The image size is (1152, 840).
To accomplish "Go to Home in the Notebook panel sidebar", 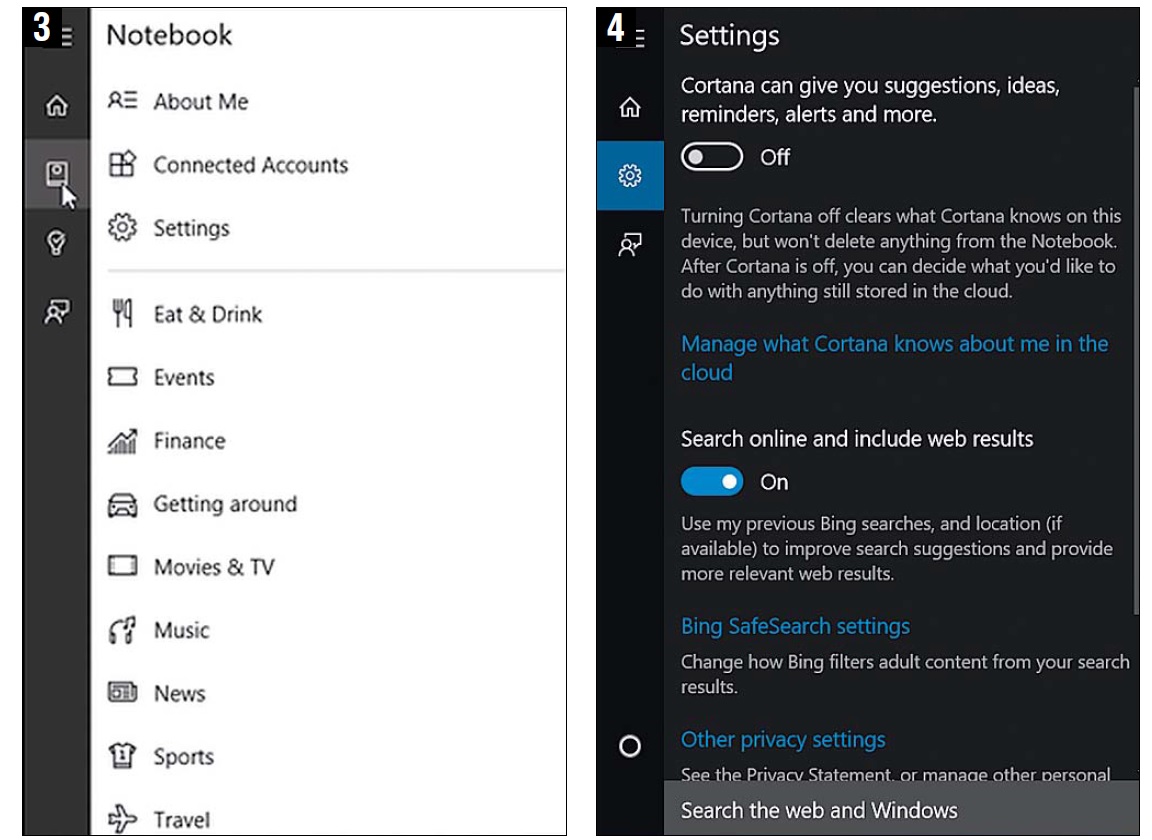I will point(57,106).
